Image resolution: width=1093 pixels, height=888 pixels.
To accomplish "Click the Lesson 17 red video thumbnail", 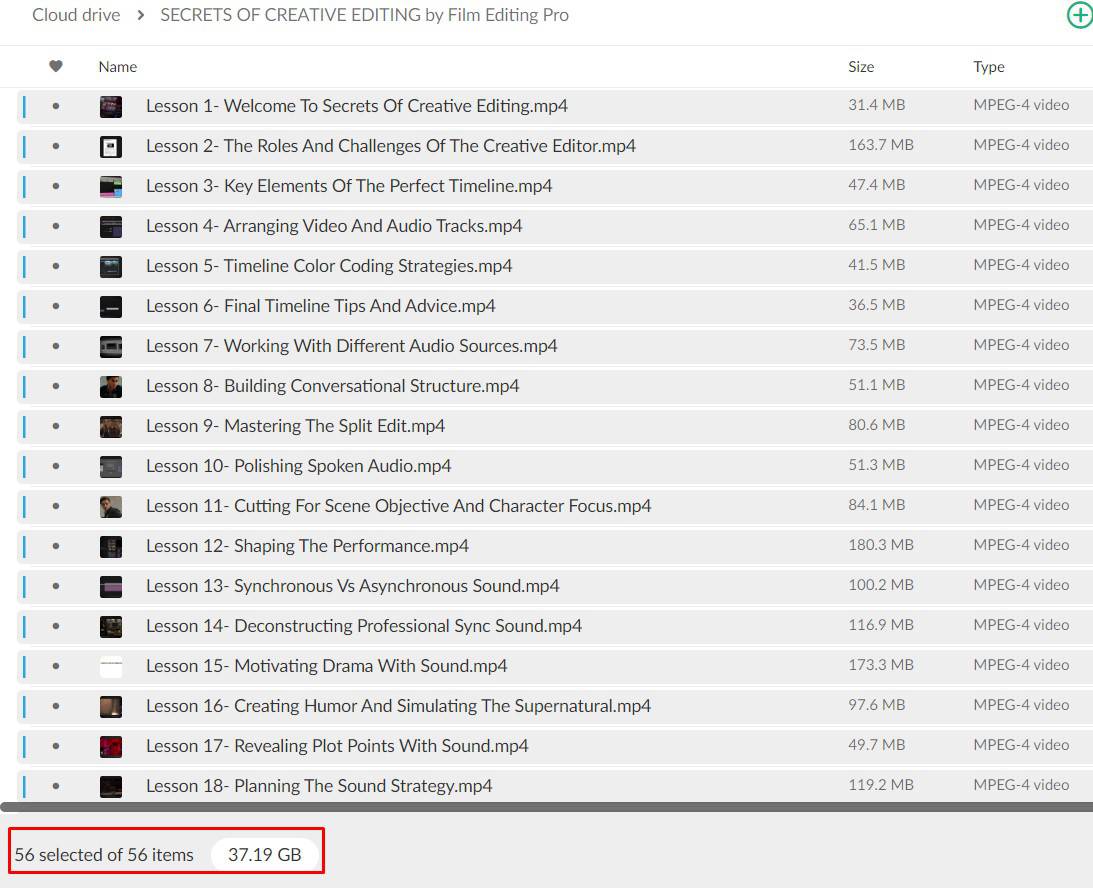I will [x=111, y=747].
